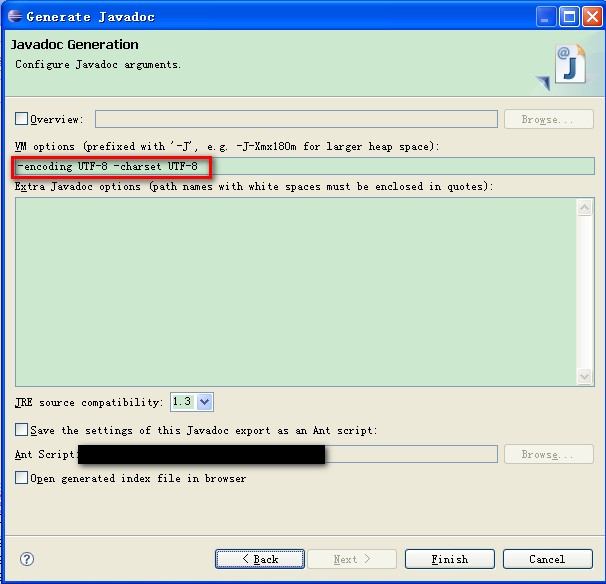
Task: Click the Back button
Action: tap(260, 559)
